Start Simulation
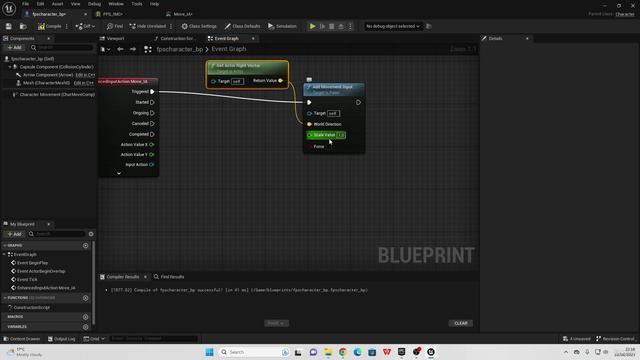The height and width of the screenshot is (360, 640). pos(282,26)
